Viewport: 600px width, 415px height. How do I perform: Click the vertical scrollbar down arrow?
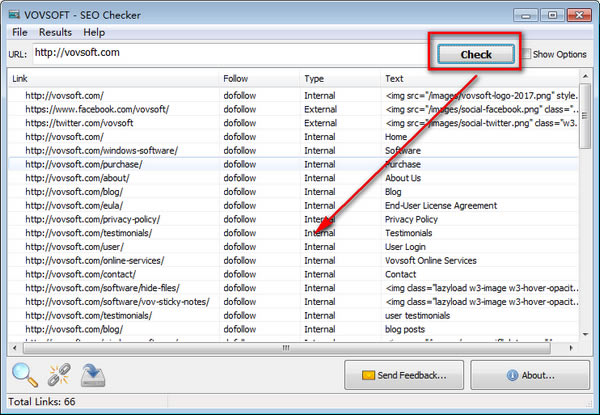tap(585, 335)
